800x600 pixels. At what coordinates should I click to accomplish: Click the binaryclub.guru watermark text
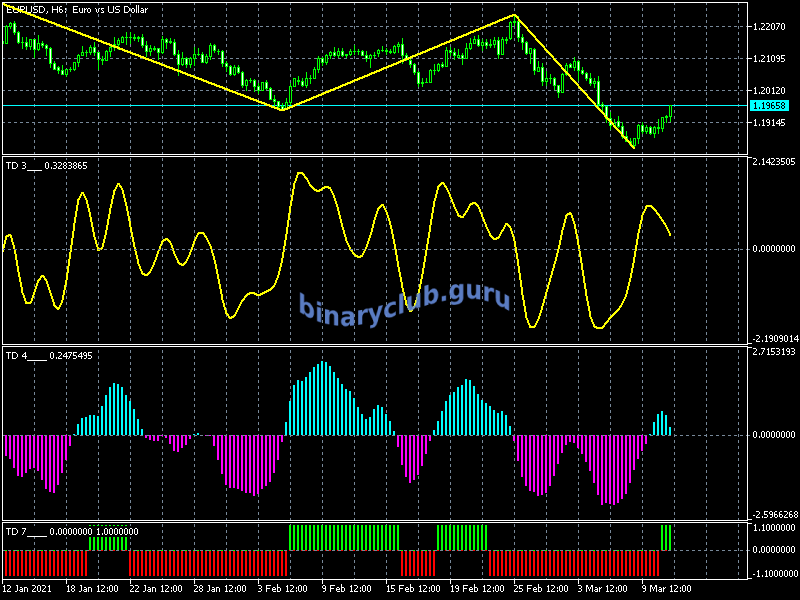(x=404, y=300)
